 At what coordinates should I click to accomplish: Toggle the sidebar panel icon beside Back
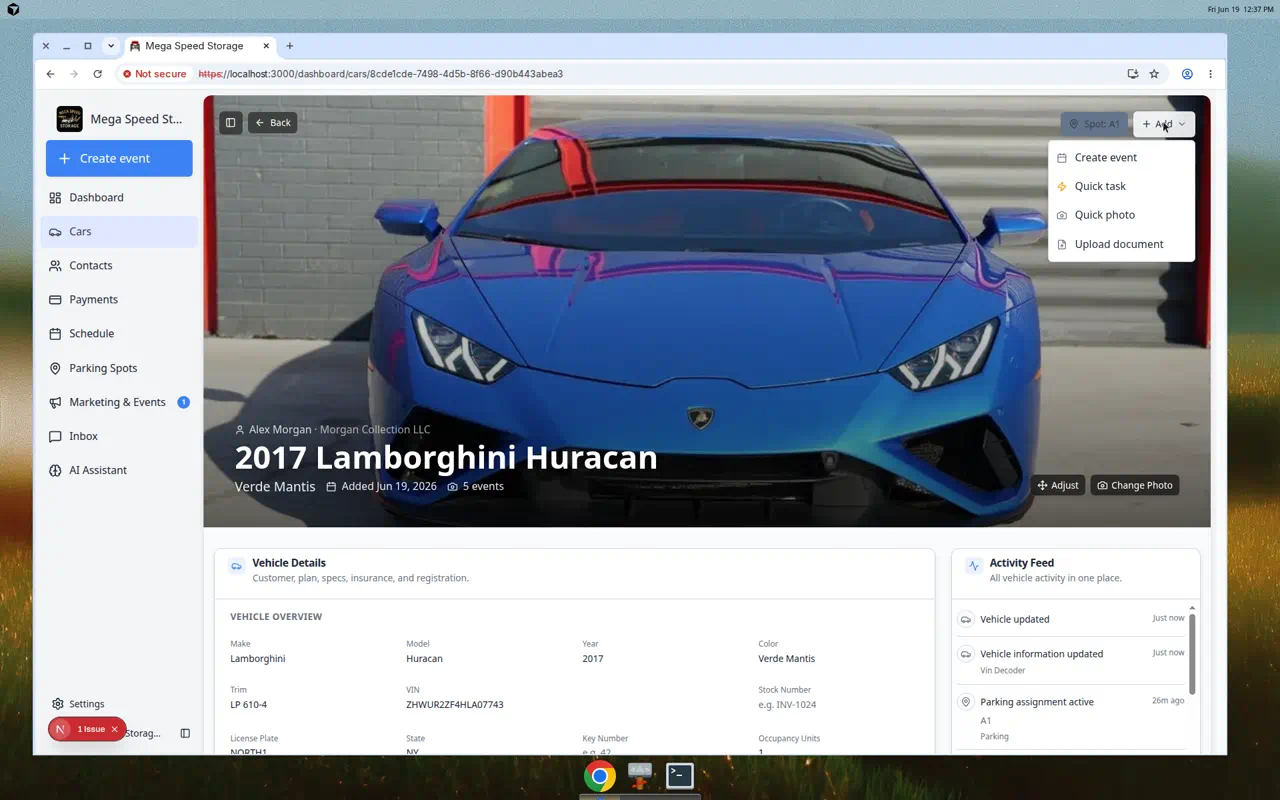pyautogui.click(x=231, y=123)
